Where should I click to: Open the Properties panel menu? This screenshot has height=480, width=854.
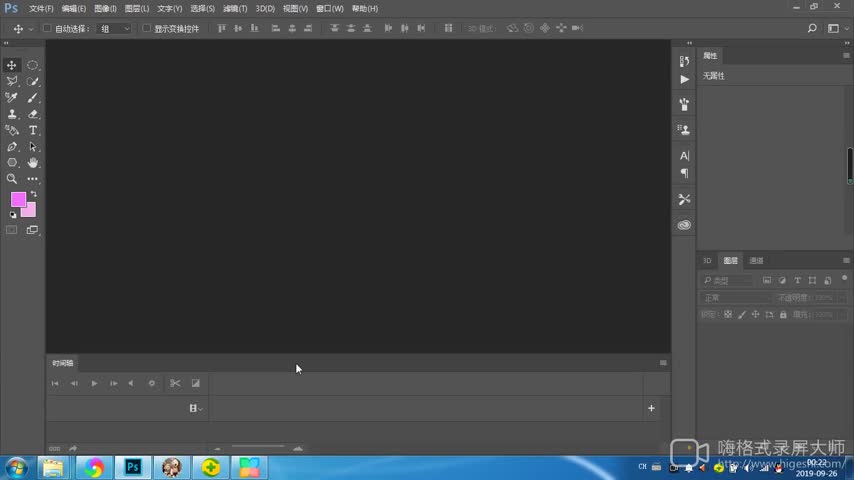[x=846, y=56]
